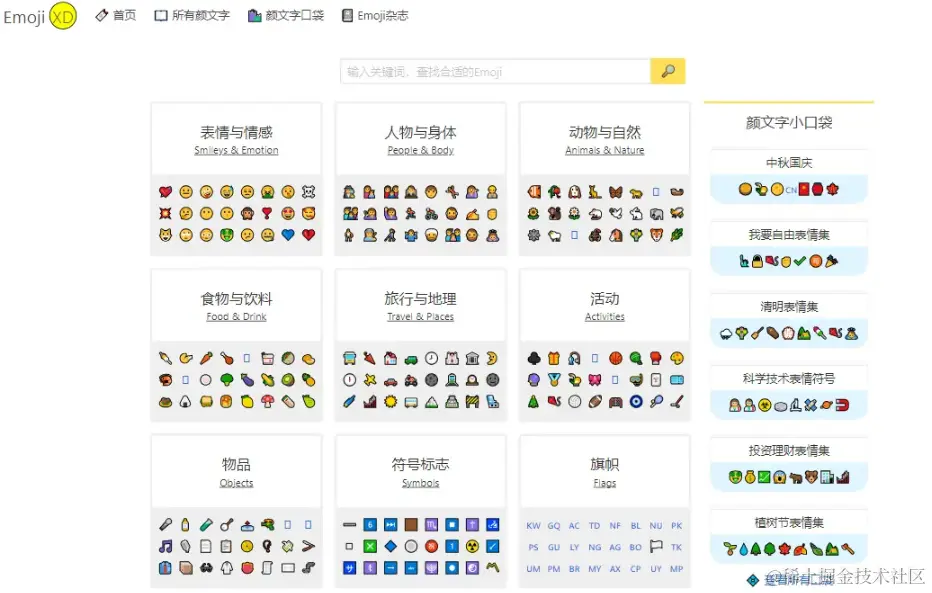Pick the heart-eyes smiley emoji

click(x=288, y=213)
